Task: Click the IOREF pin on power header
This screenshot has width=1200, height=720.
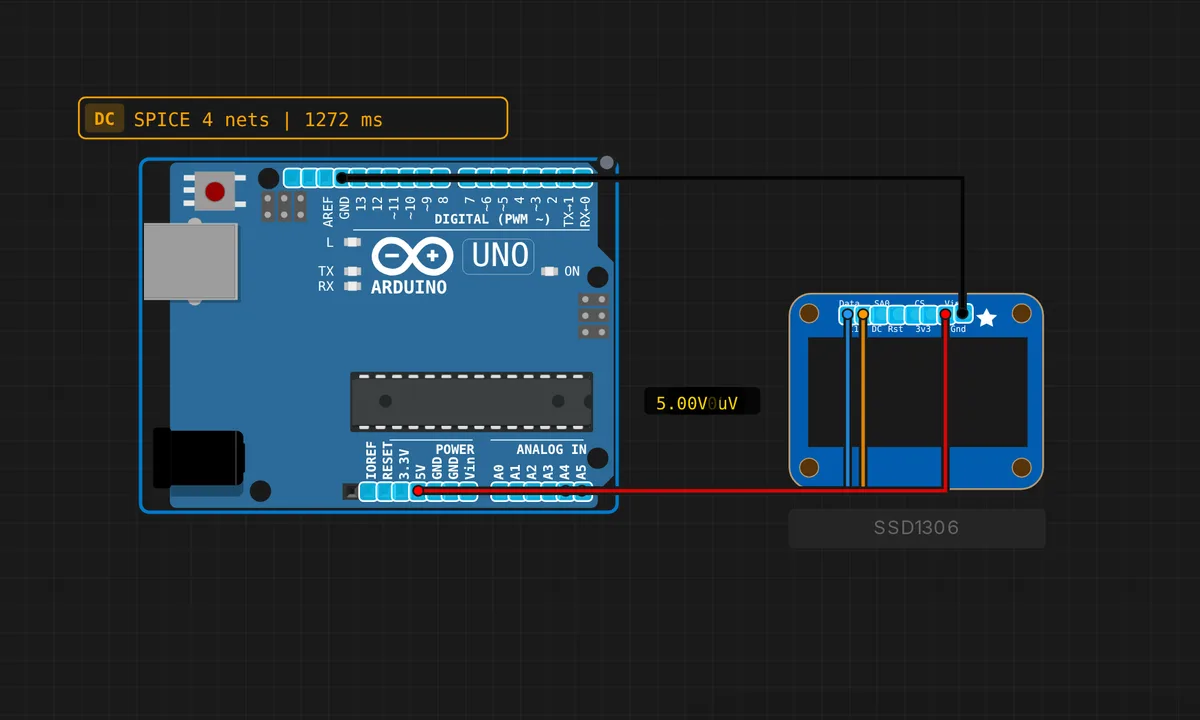Action: click(x=369, y=491)
